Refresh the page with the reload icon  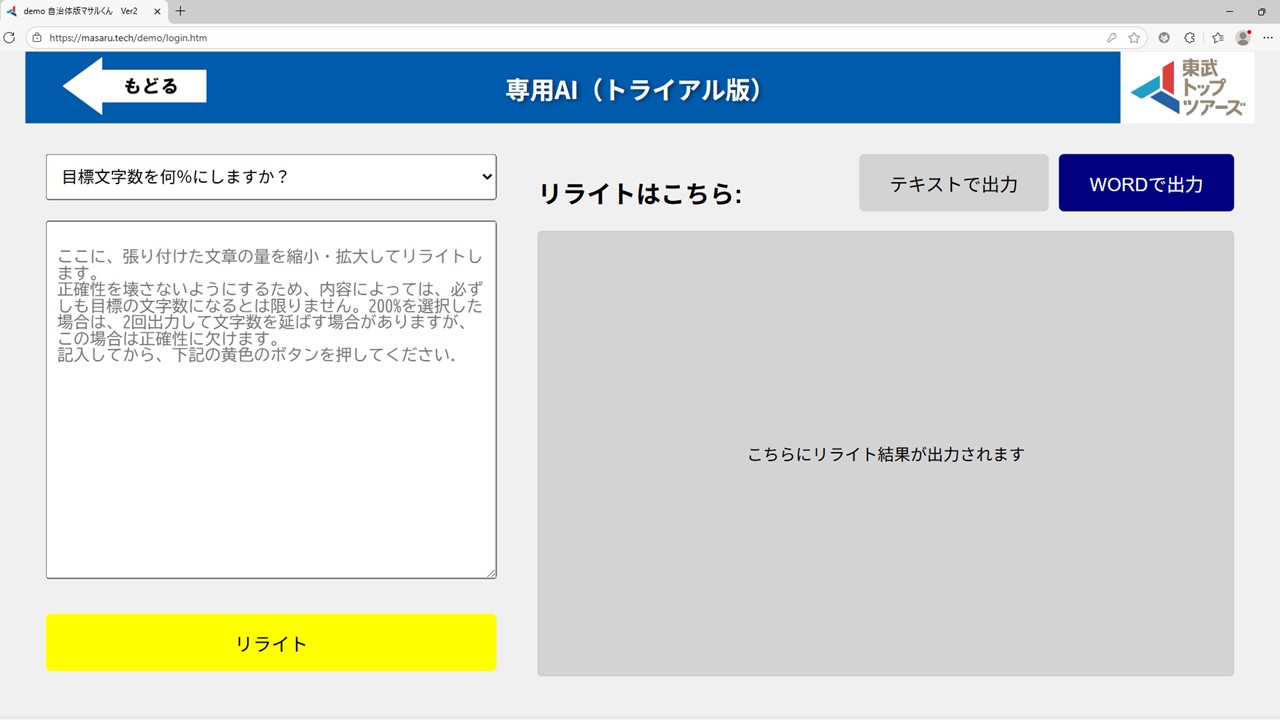click(x=10, y=38)
